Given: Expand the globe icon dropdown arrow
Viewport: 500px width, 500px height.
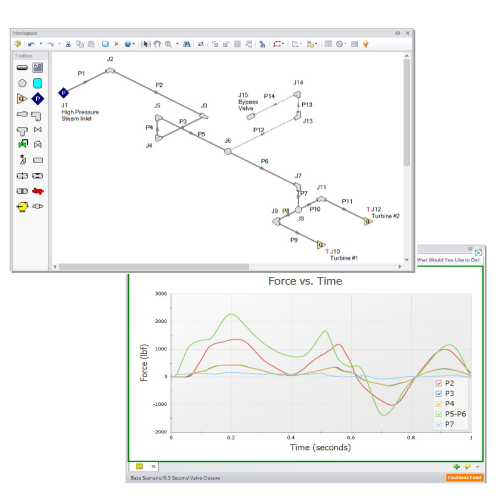Looking at the screenshot, I should [x=134, y=44].
